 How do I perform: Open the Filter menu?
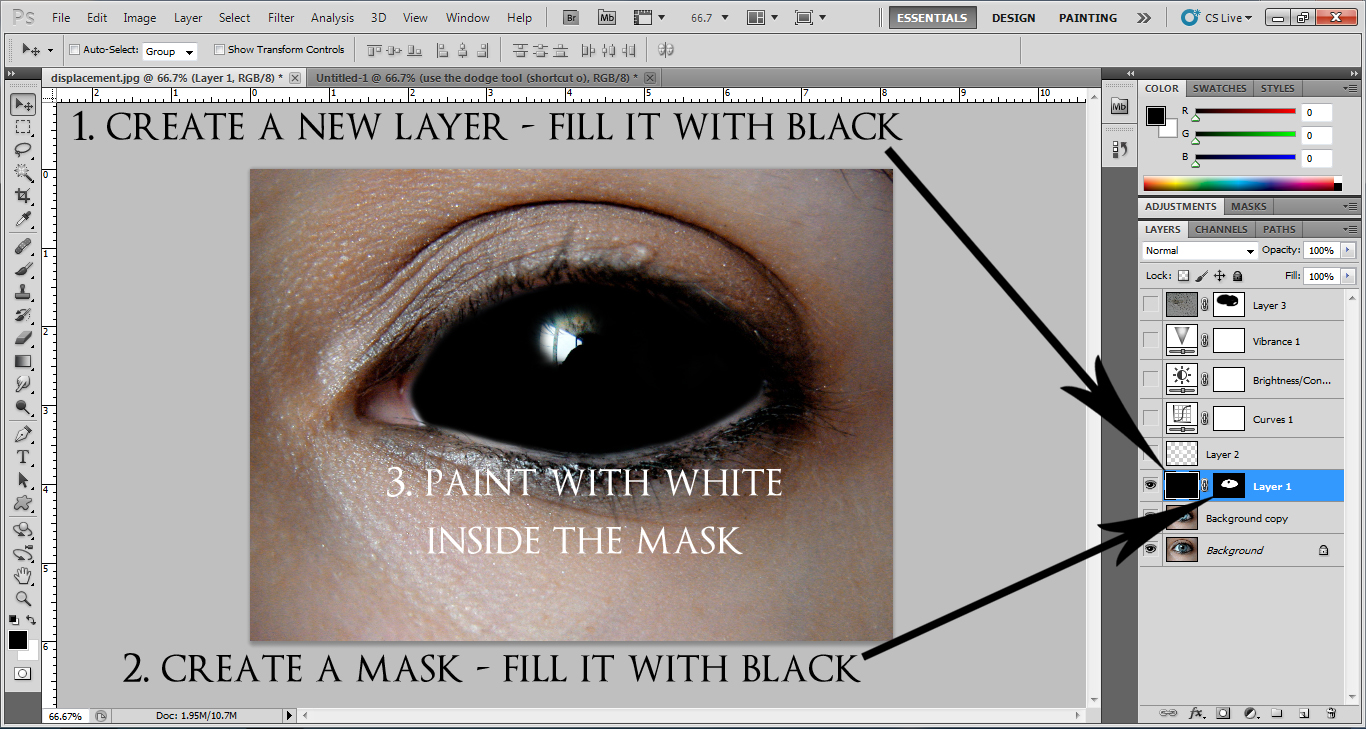tap(281, 17)
